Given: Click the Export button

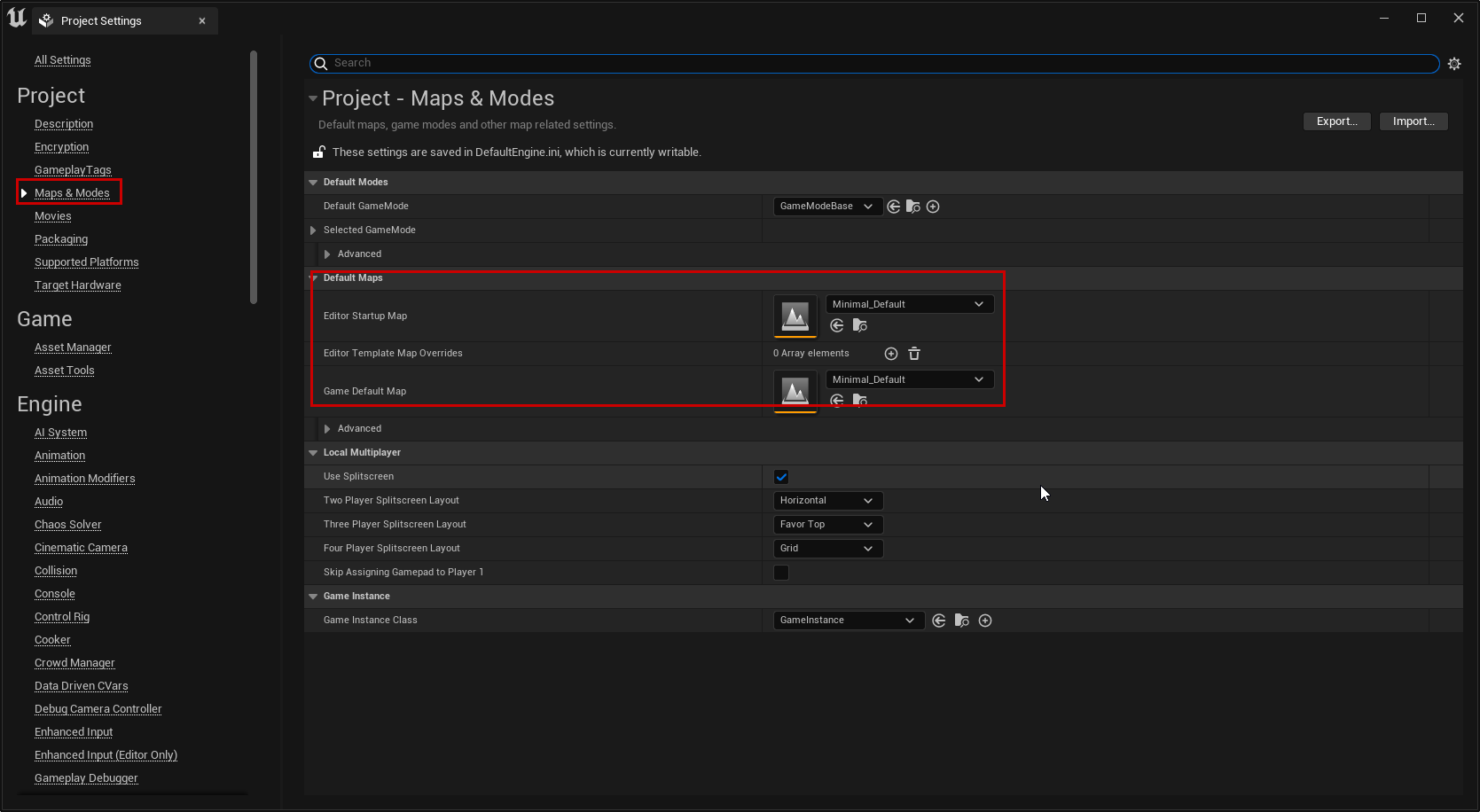Looking at the screenshot, I should (1336, 121).
